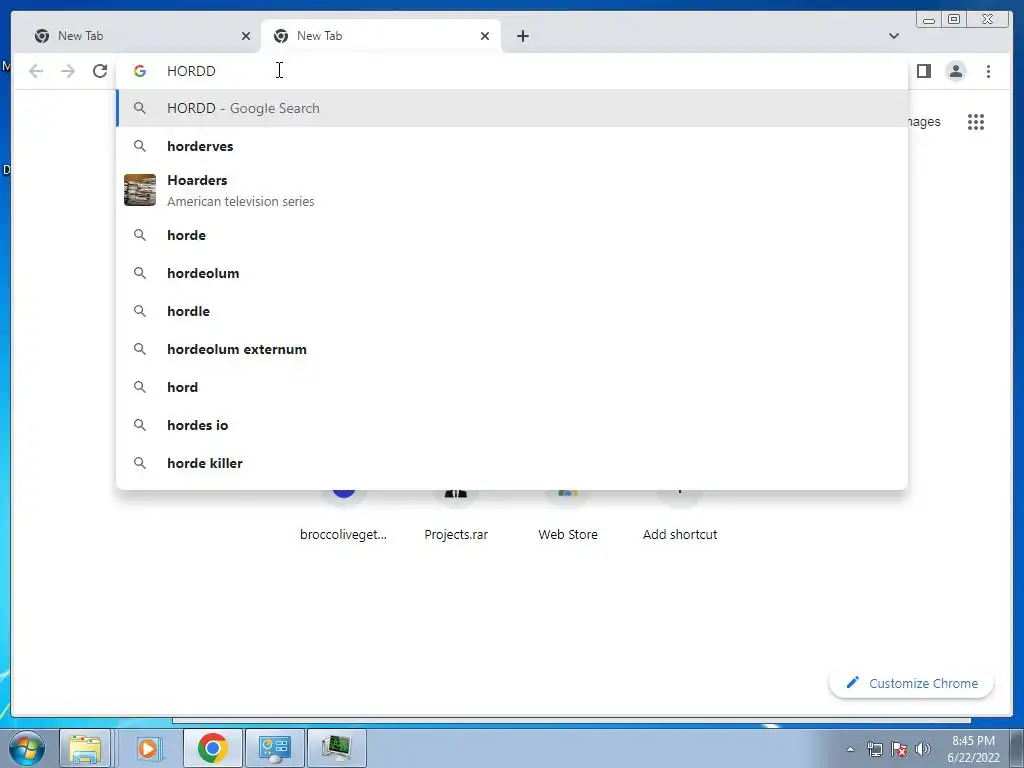Close the first New Tab
Image resolution: width=1024 pixels, height=768 pixels.
[x=246, y=36]
